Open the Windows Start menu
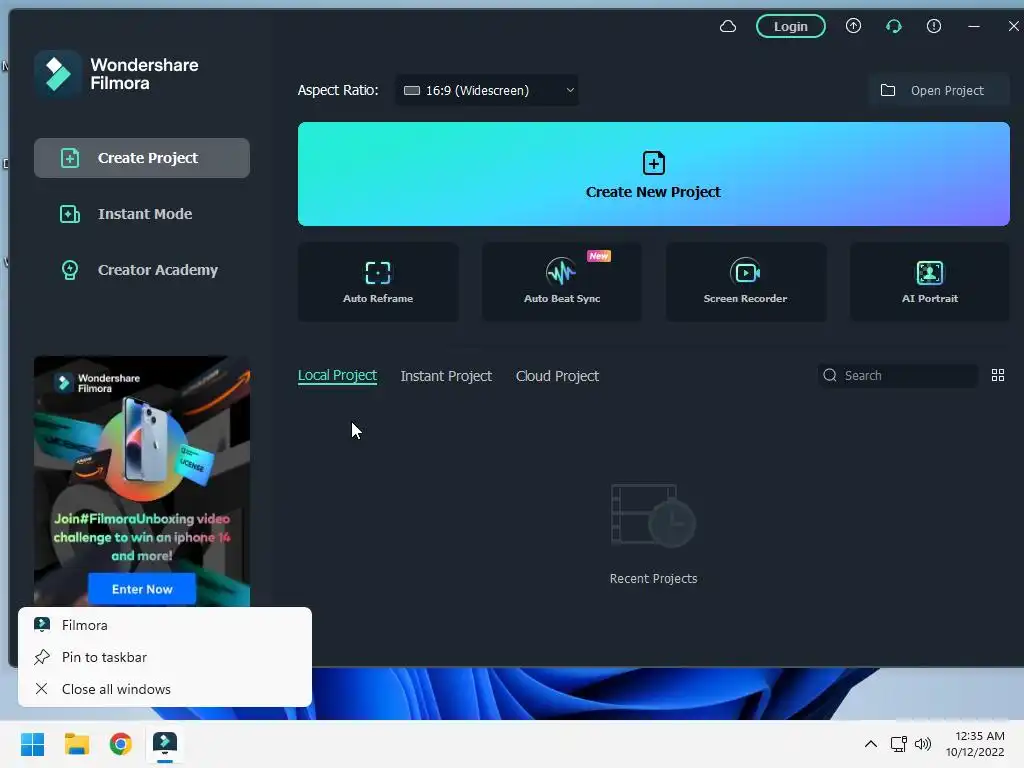The width and height of the screenshot is (1024, 768). click(x=33, y=744)
